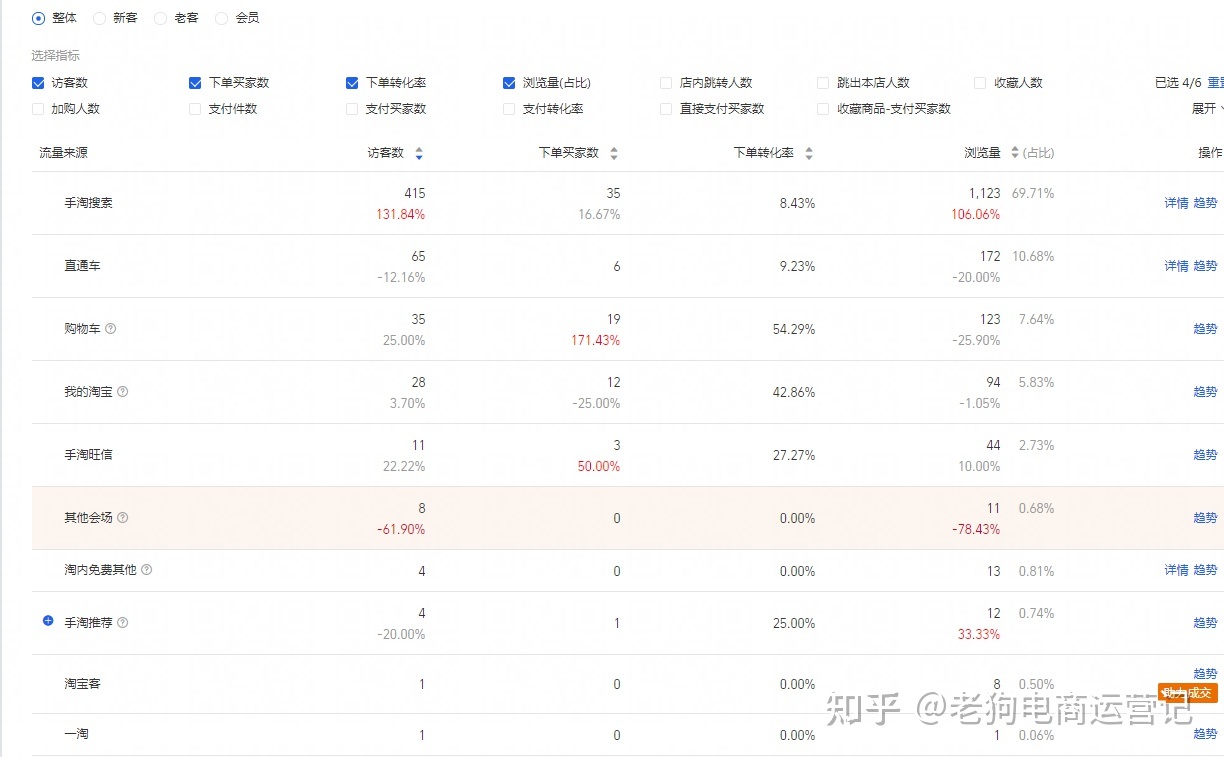This screenshot has width=1224, height=757.
Task: Click the 一淘 source row label
Action: [76, 734]
